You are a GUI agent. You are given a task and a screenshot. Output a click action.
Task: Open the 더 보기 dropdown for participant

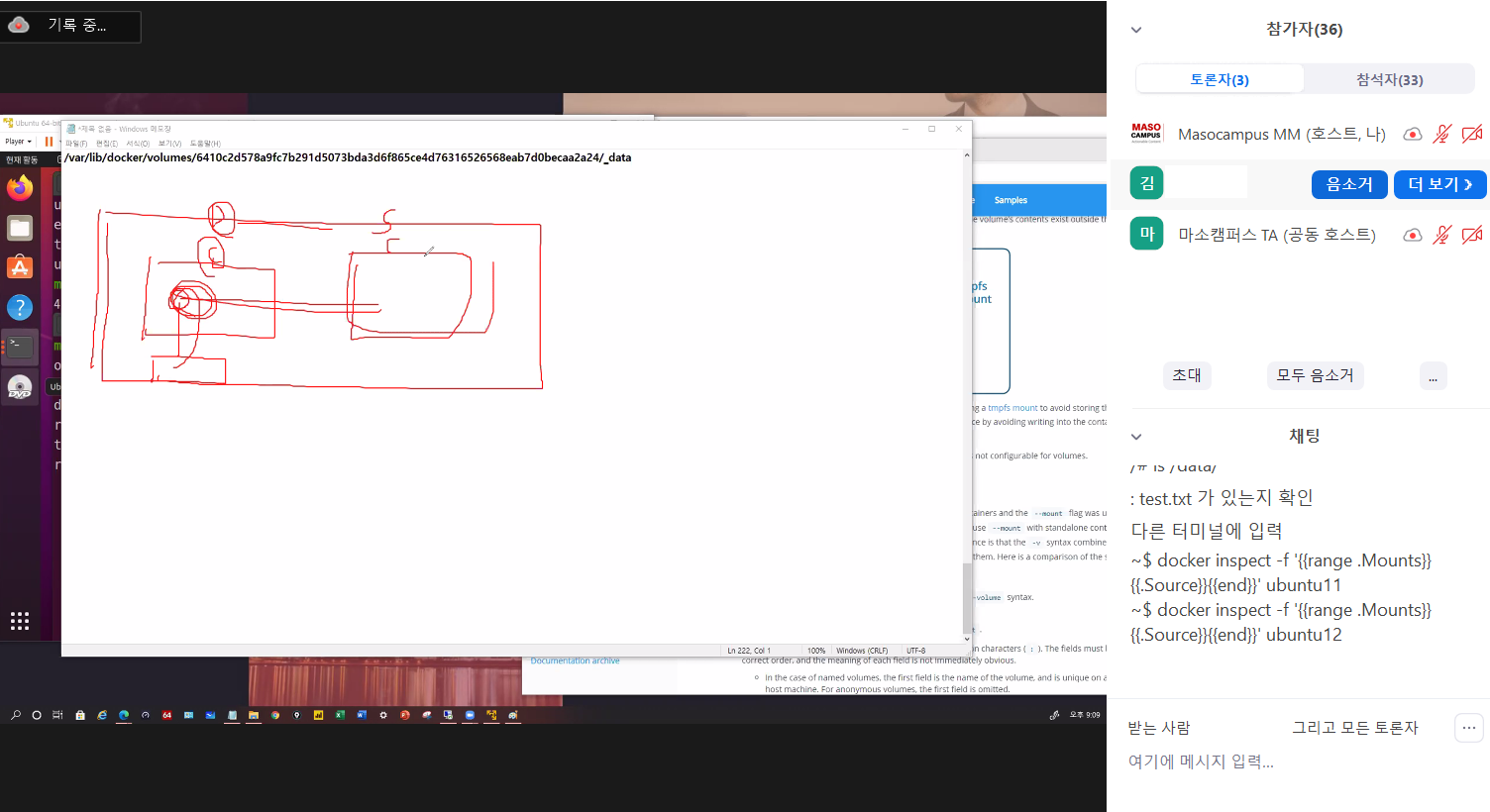coord(1439,184)
